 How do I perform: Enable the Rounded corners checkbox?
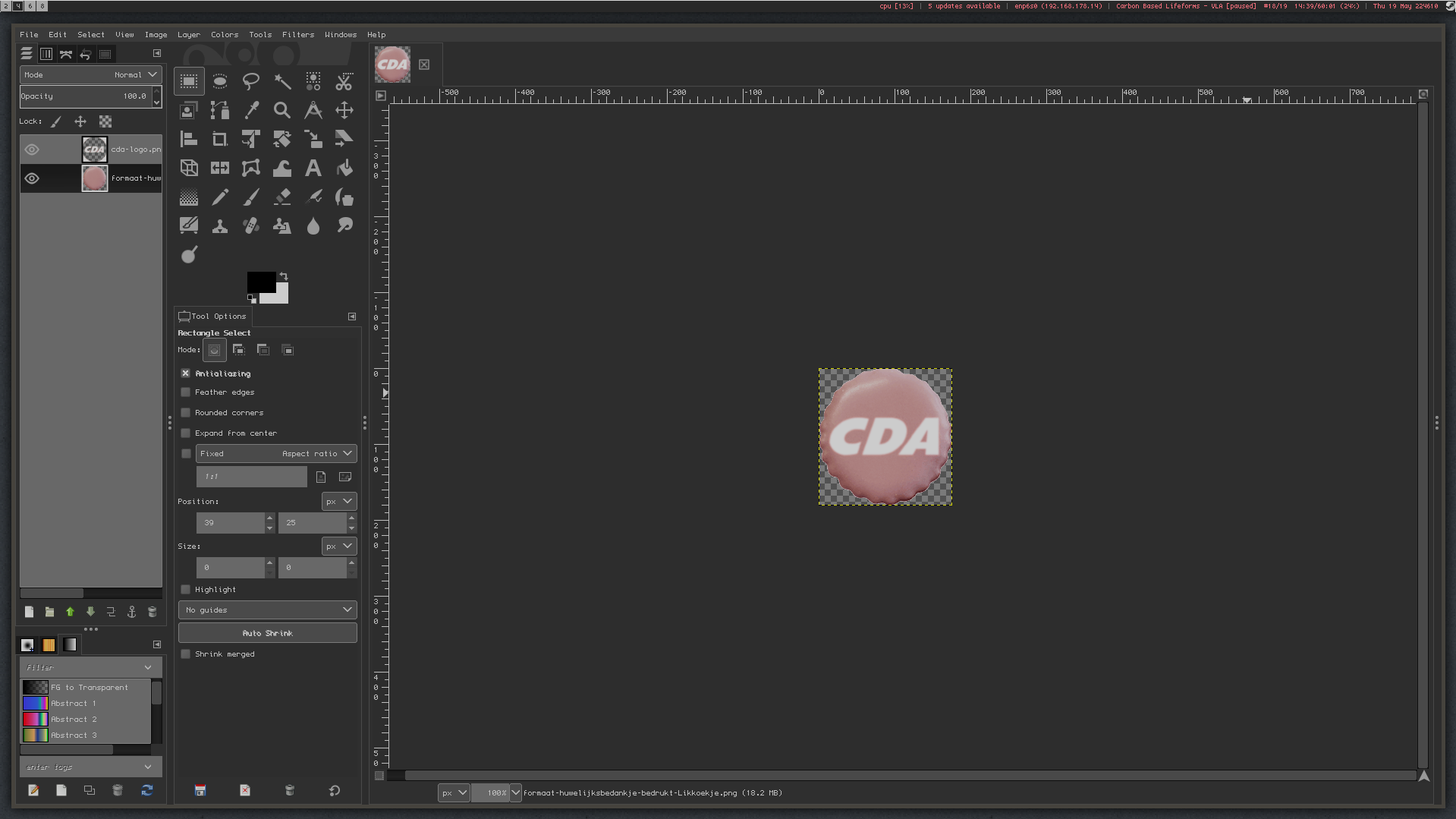(186, 413)
